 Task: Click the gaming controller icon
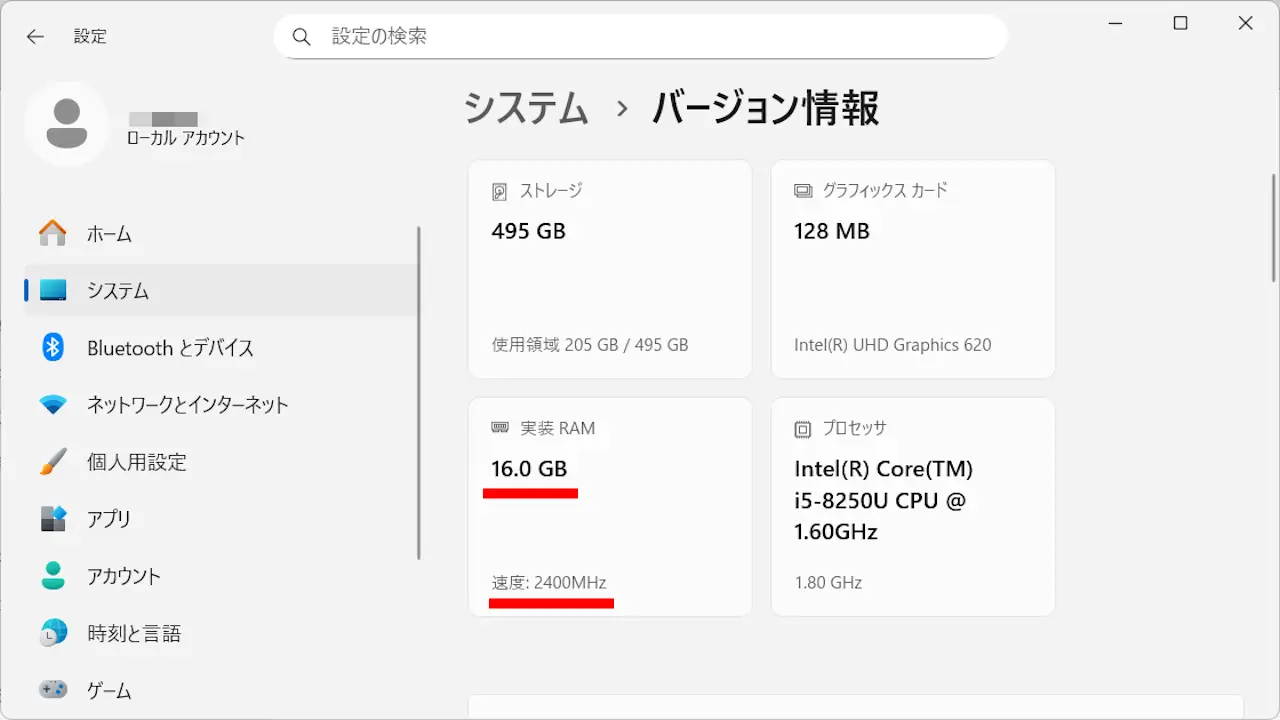coord(53,690)
